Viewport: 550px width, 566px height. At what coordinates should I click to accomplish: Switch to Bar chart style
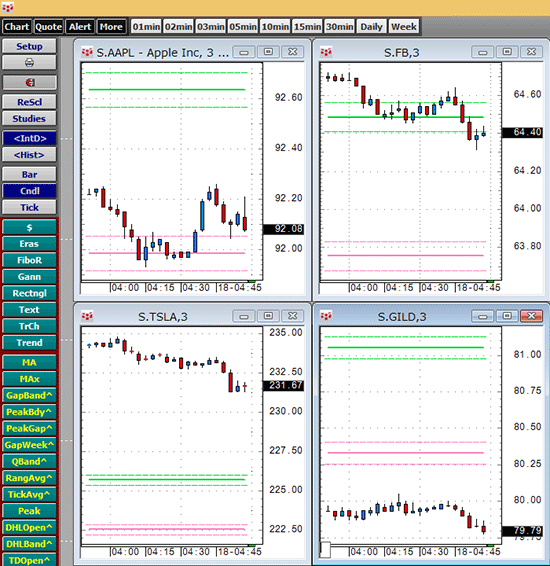[x=29, y=175]
